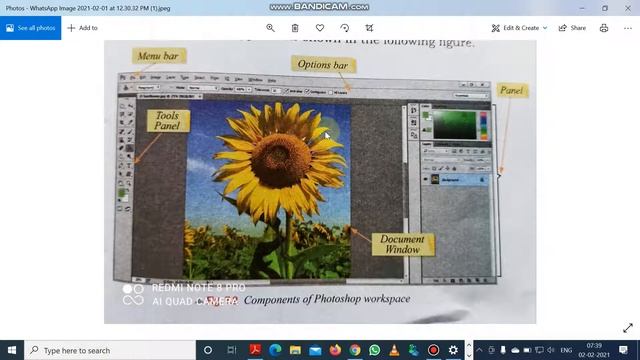Click the sunflower photo being viewed
The height and width of the screenshot is (360, 640).
tap(320, 182)
